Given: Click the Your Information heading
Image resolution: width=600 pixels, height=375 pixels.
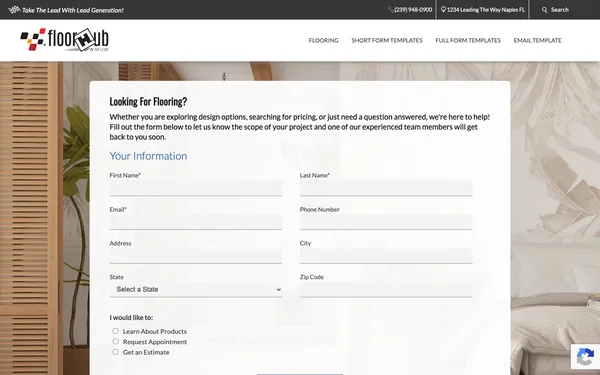Looking at the screenshot, I should point(148,156).
